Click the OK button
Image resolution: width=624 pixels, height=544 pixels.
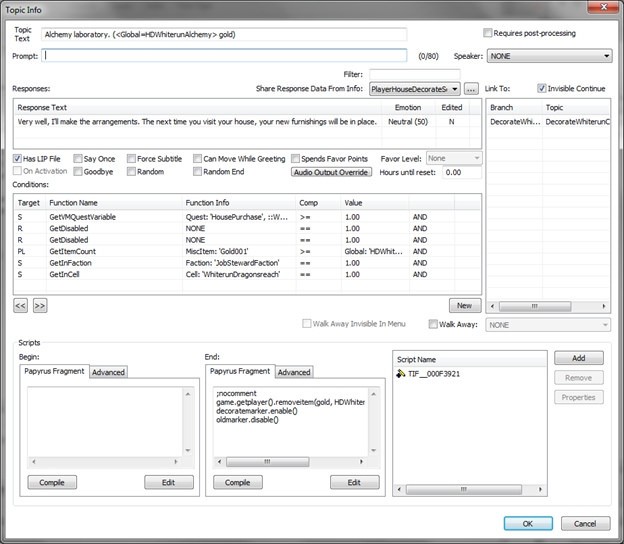point(528,523)
